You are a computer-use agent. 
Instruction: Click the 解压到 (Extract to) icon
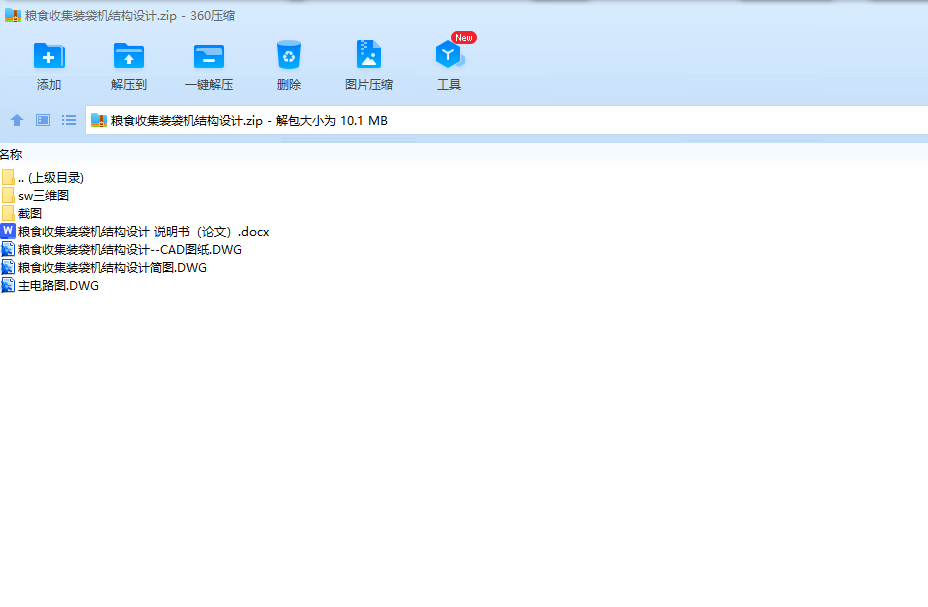point(128,57)
